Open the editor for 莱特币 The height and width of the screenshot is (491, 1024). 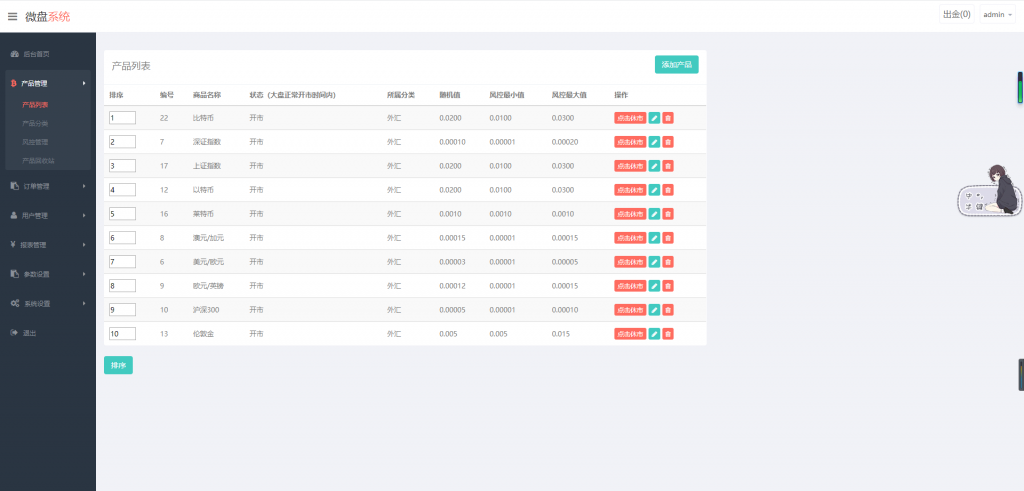[654, 214]
